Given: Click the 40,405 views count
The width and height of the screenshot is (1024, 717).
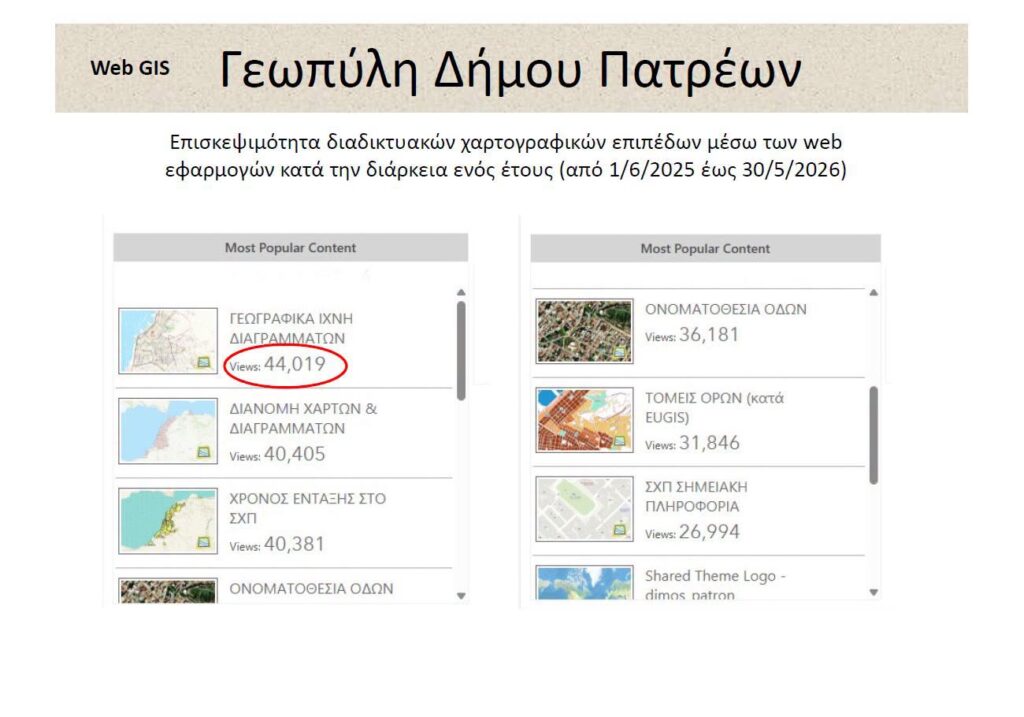Looking at the screenshot, I should tap(295, 454).
